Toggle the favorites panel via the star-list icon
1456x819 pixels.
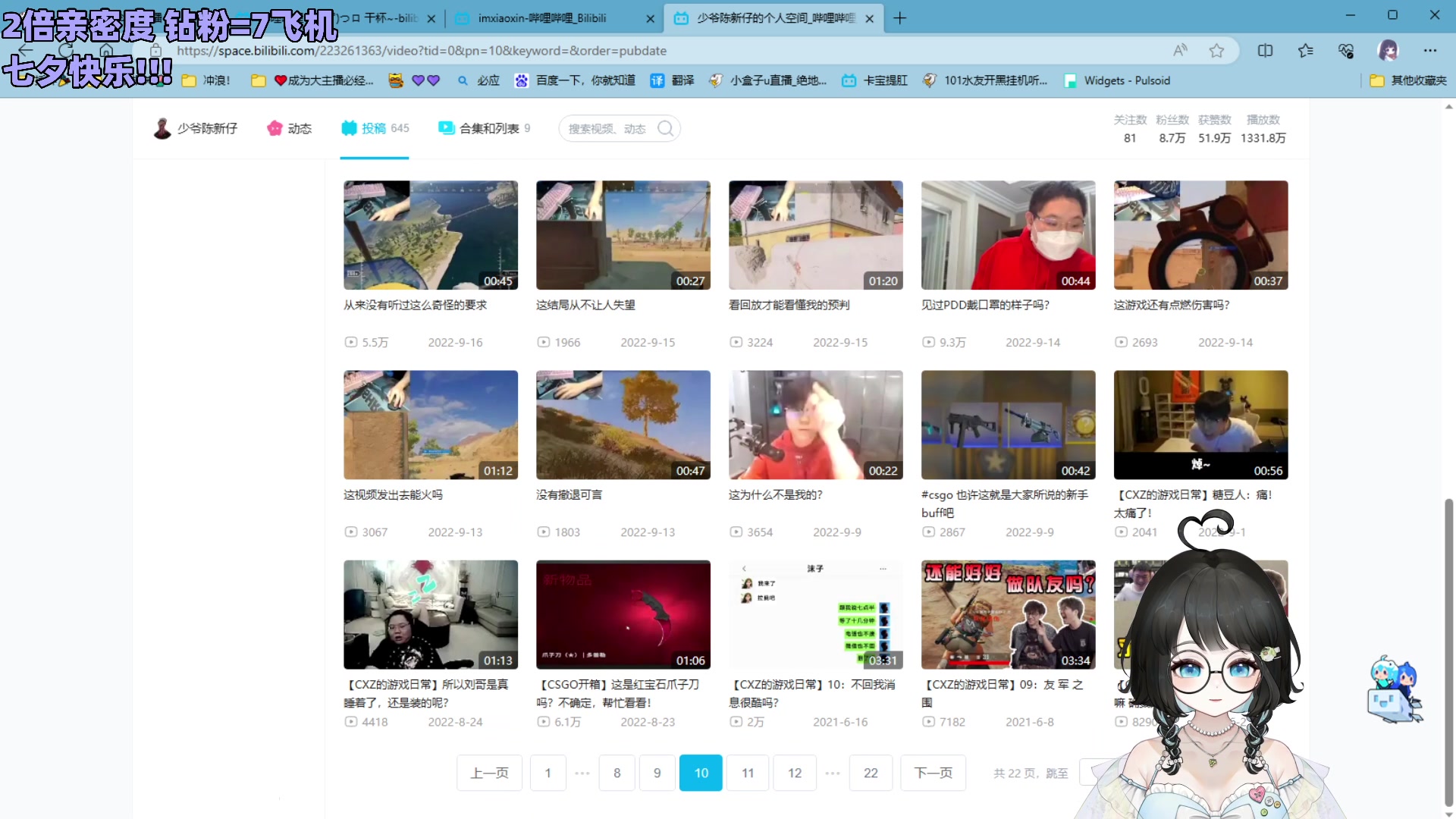pyautogui.click(x=1305, y=51)
